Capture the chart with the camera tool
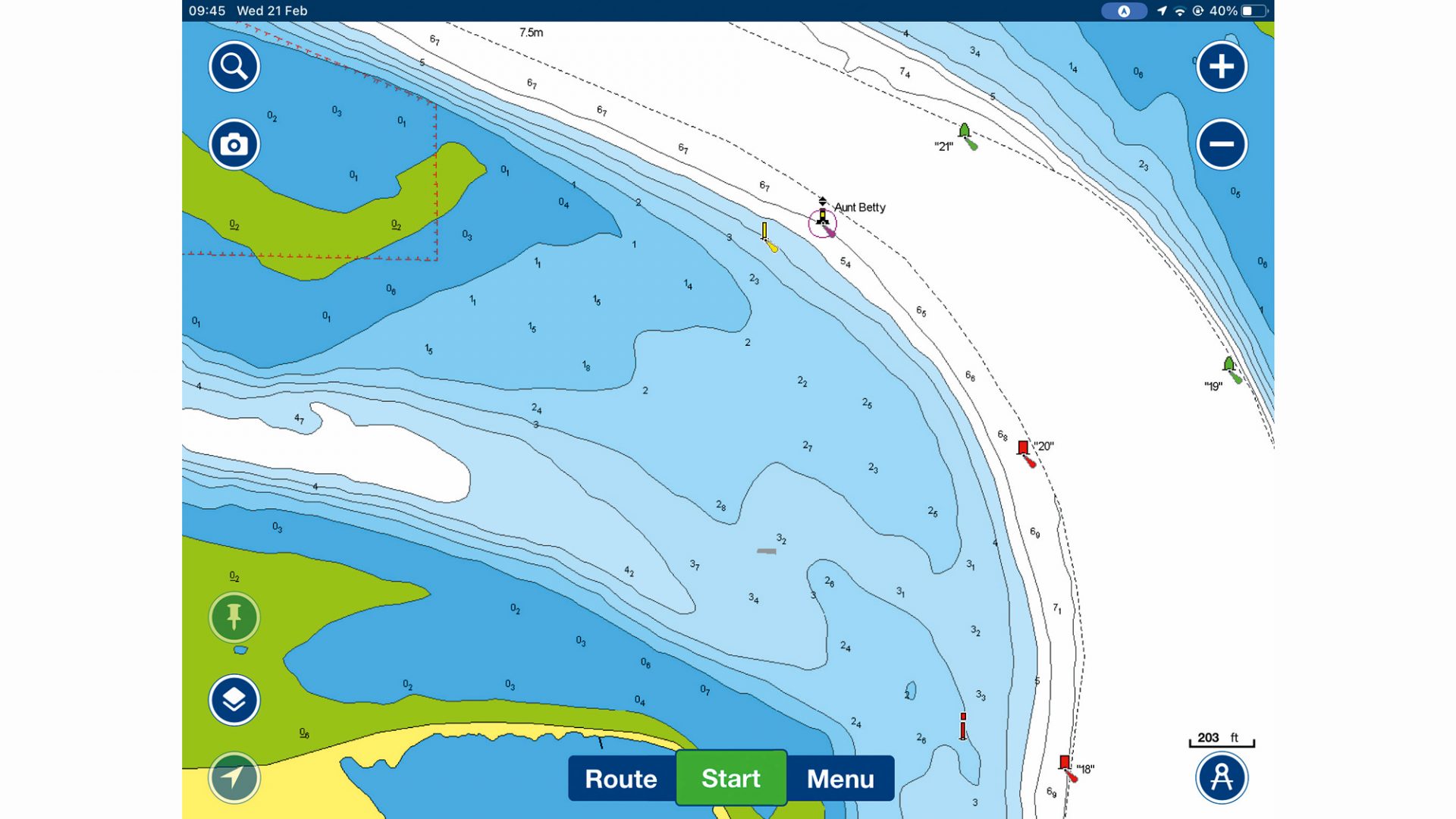Image resolution: width=1456 pixels, height=819 pixels. coord(234,144)
